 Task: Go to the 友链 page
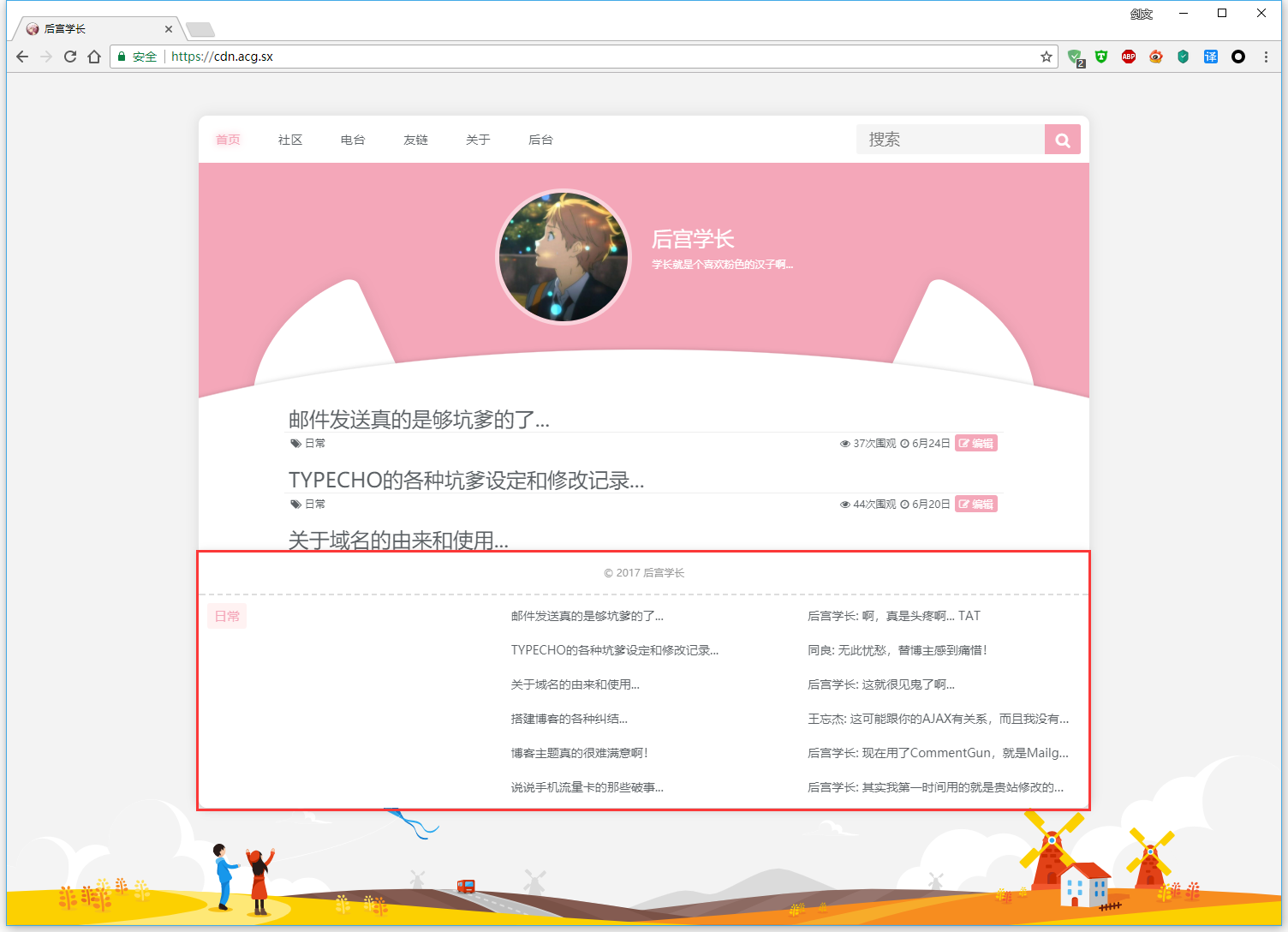tap(415, 140)
